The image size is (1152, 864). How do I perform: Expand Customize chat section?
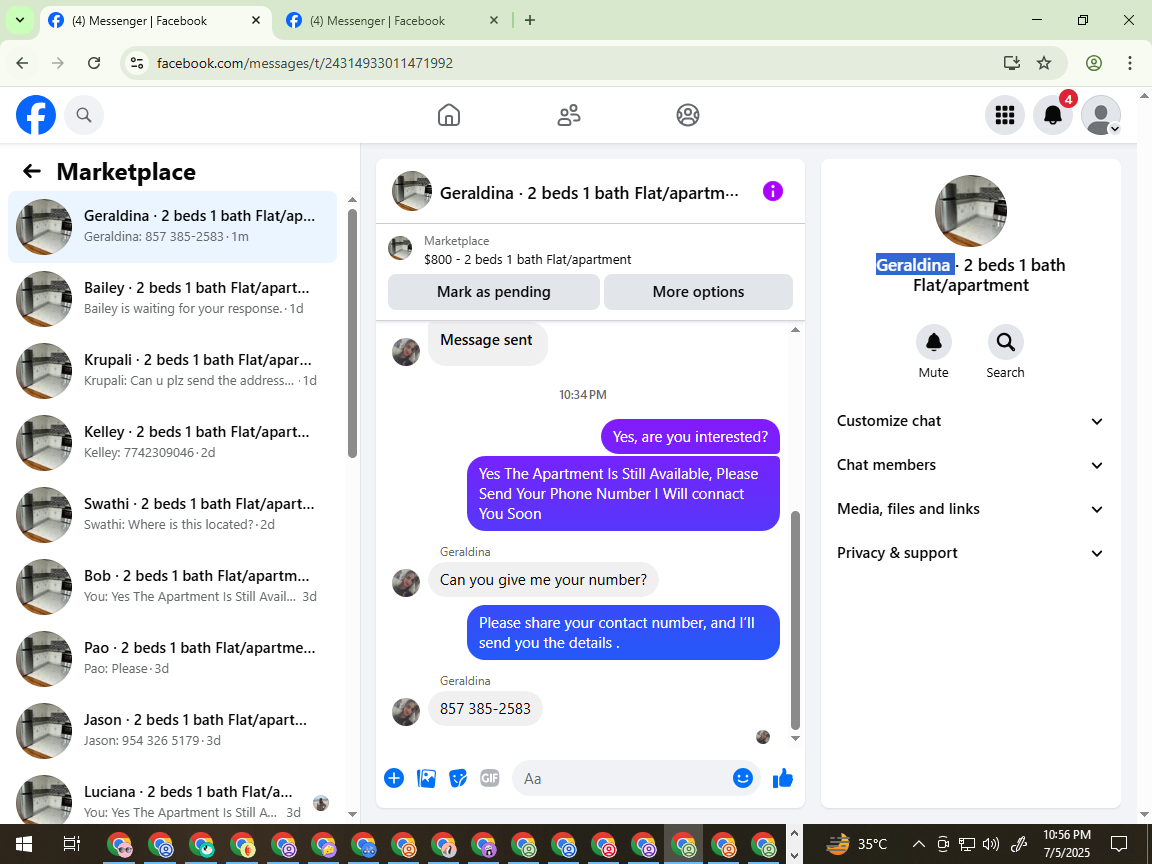[971, 421]
